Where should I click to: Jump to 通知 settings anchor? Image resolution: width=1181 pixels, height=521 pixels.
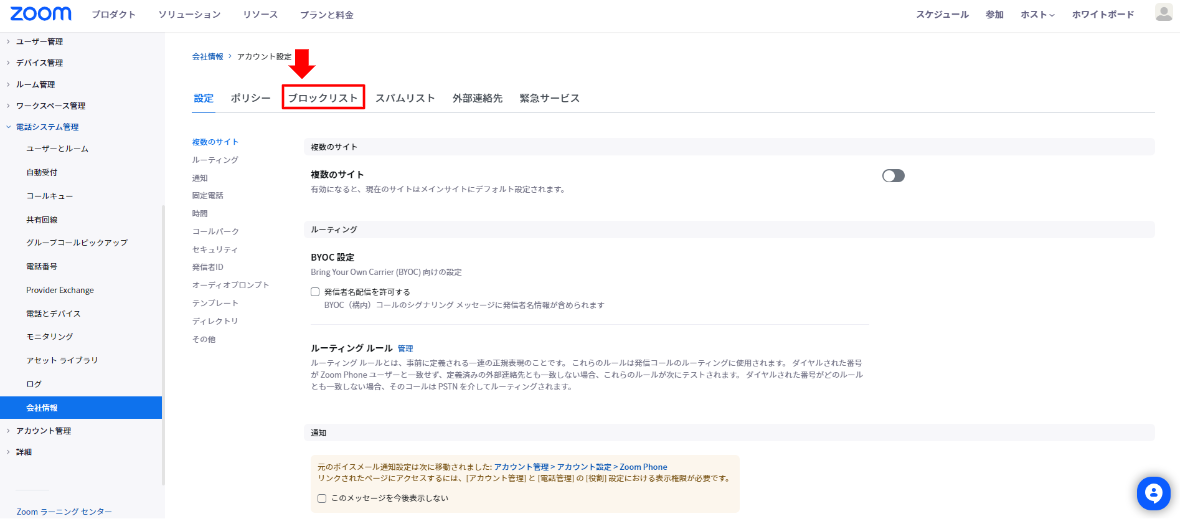[200, 178]
